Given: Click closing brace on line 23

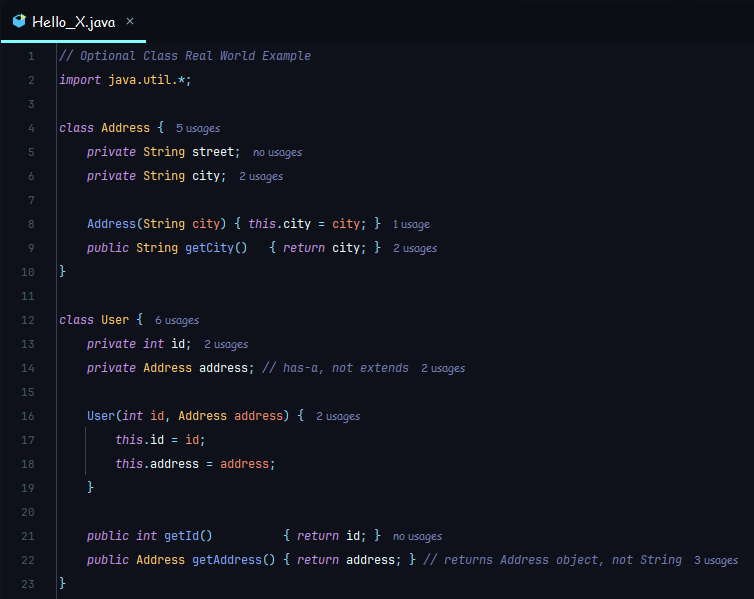Looking at the screenshot, I should (62, 584).
